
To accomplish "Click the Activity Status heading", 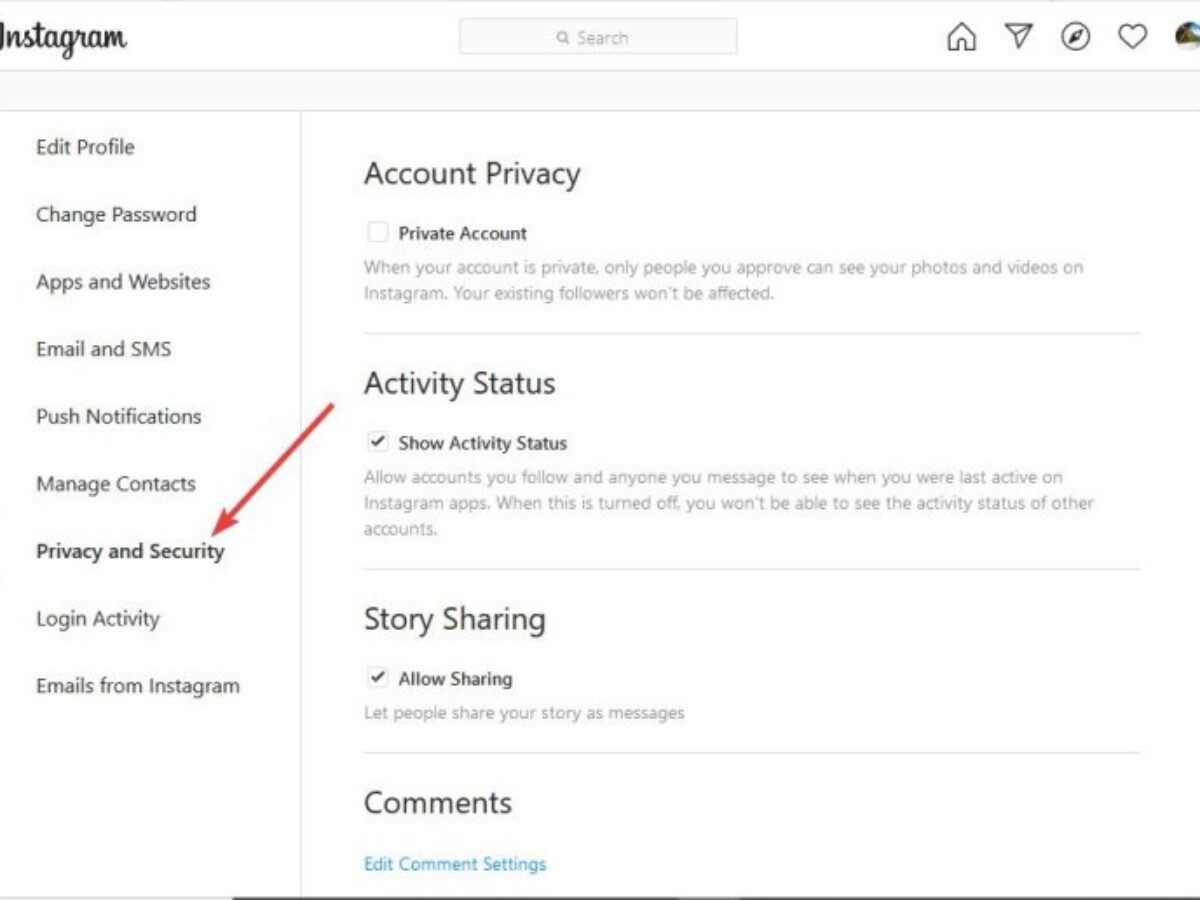I will point(459,384).
